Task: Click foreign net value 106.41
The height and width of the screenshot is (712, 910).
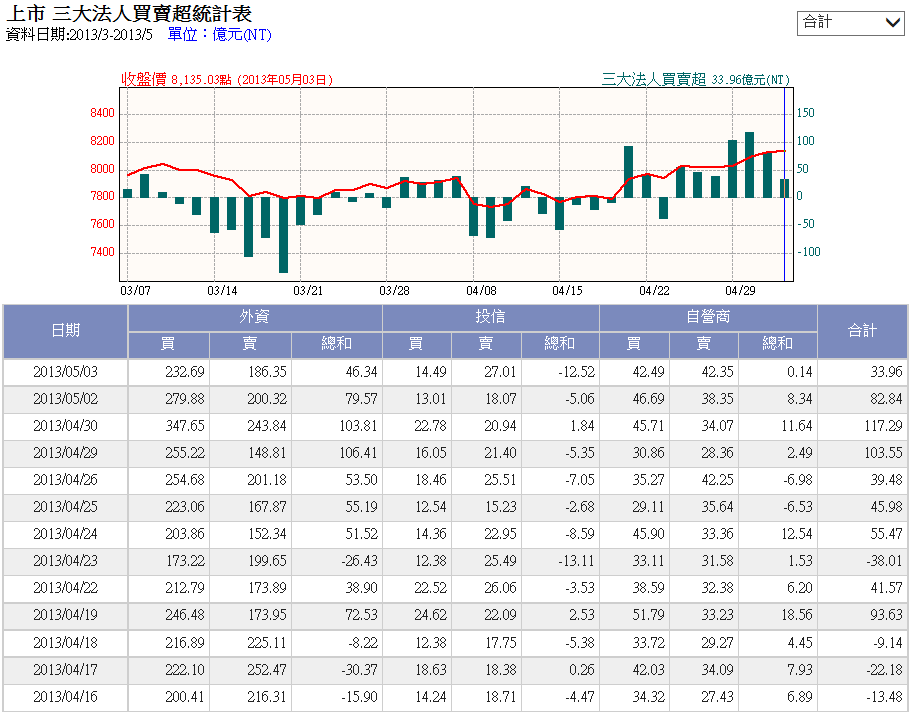Action: coord(358,453)
